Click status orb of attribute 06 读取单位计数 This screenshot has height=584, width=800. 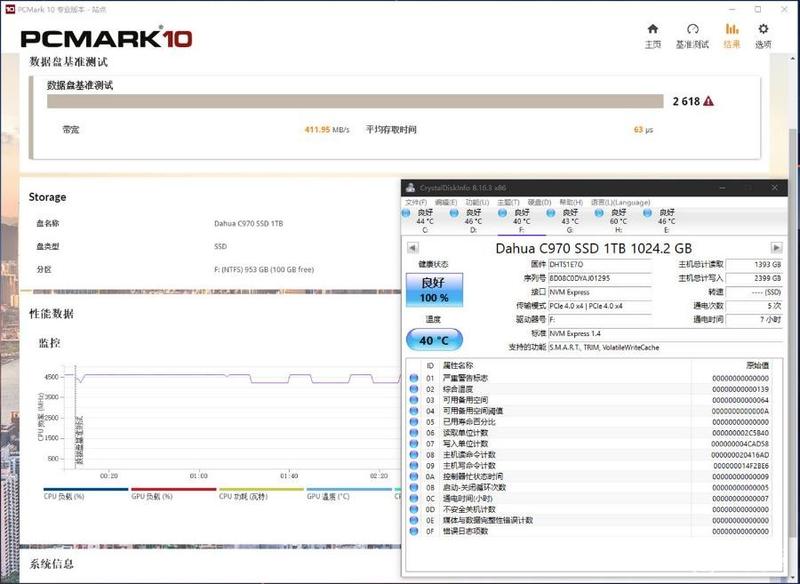click(x=414, y=433)
